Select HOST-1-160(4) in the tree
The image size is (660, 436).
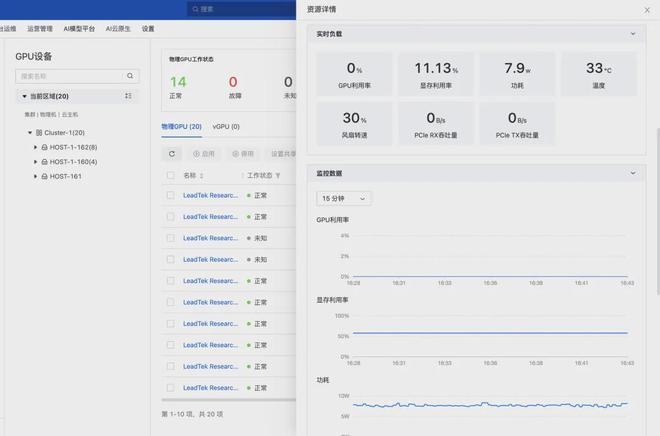73,162
